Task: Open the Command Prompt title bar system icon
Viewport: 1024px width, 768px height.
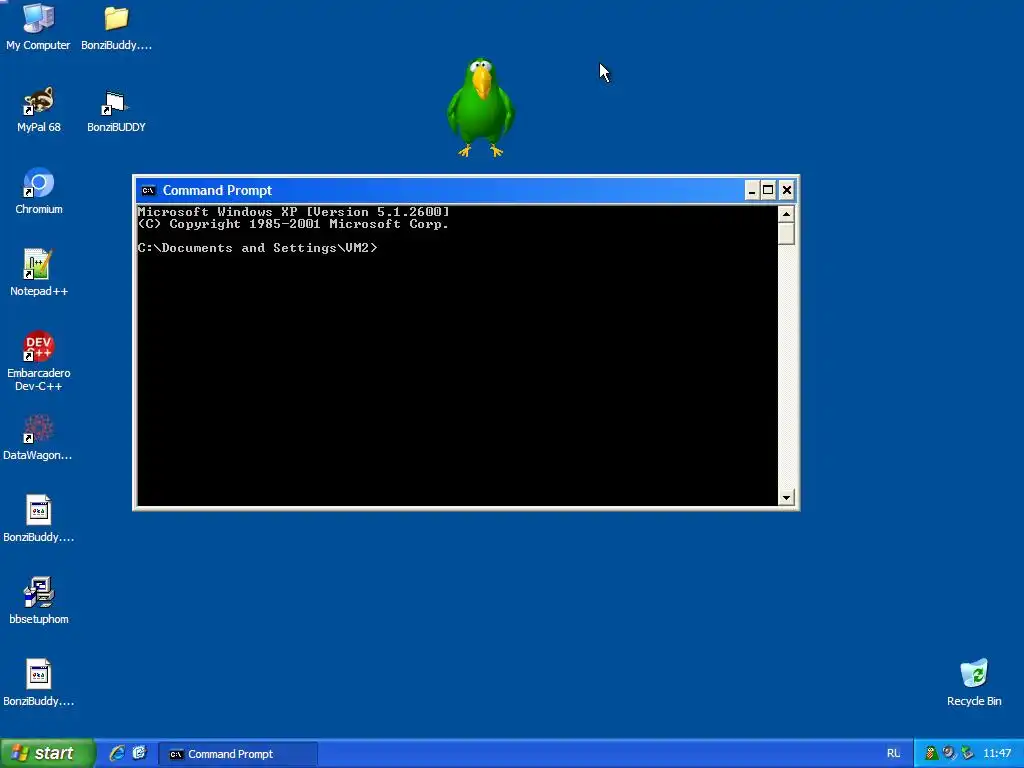Action: pos(149,190)
